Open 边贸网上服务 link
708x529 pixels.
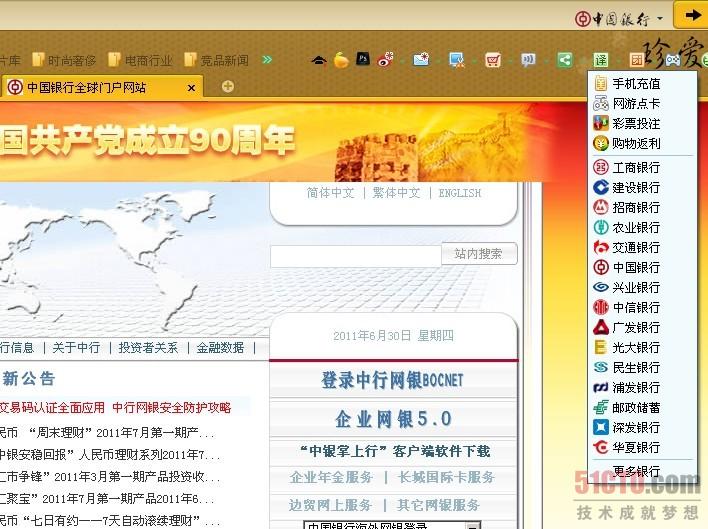pyautogui.click(x=331, y=505)
